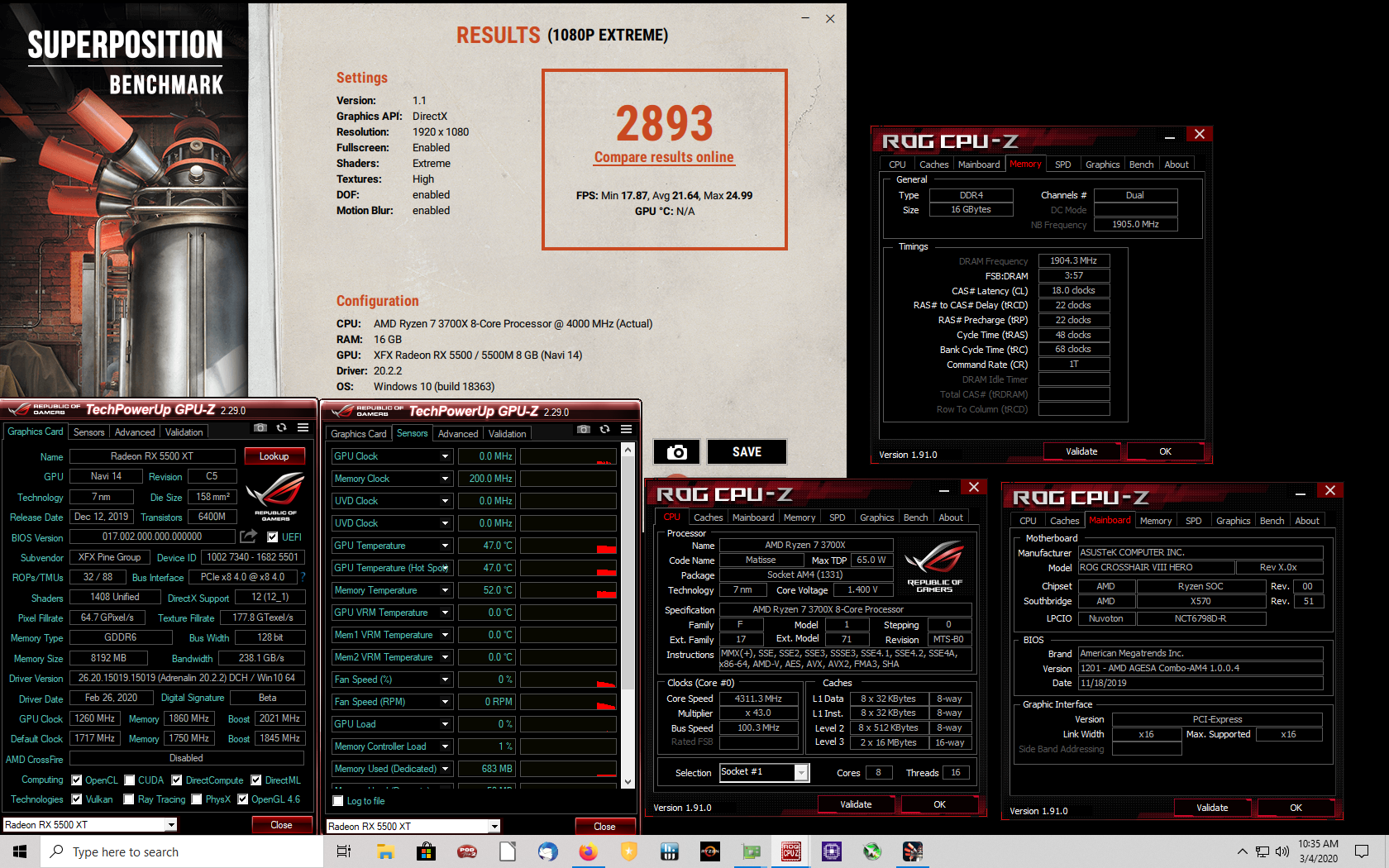Screen dimensions: 1389x868
Task: Toggle the DirectCompute checkbox
Action: (x=177, y=780)
